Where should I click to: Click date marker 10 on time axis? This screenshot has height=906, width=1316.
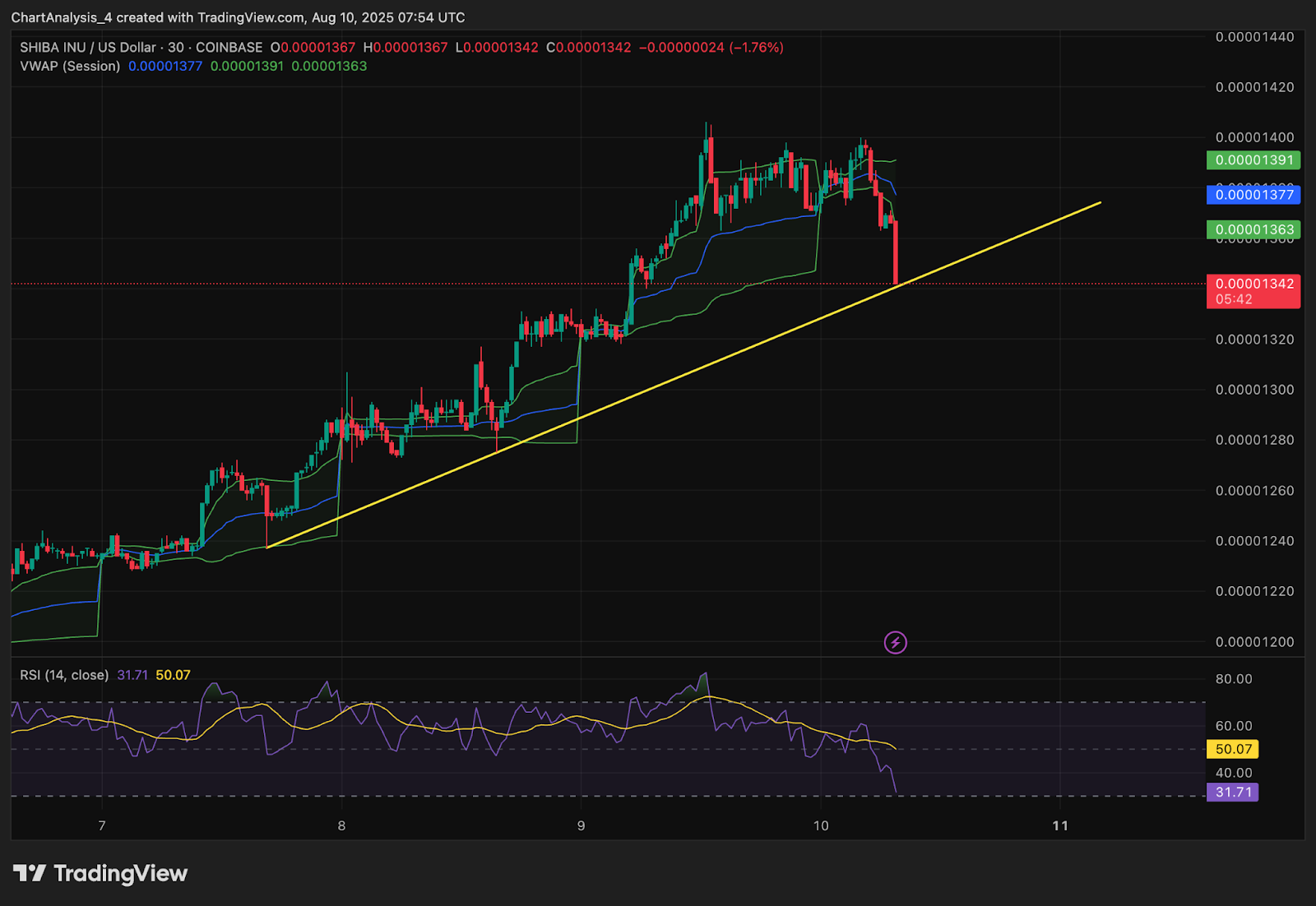click(x=821, y=825)
